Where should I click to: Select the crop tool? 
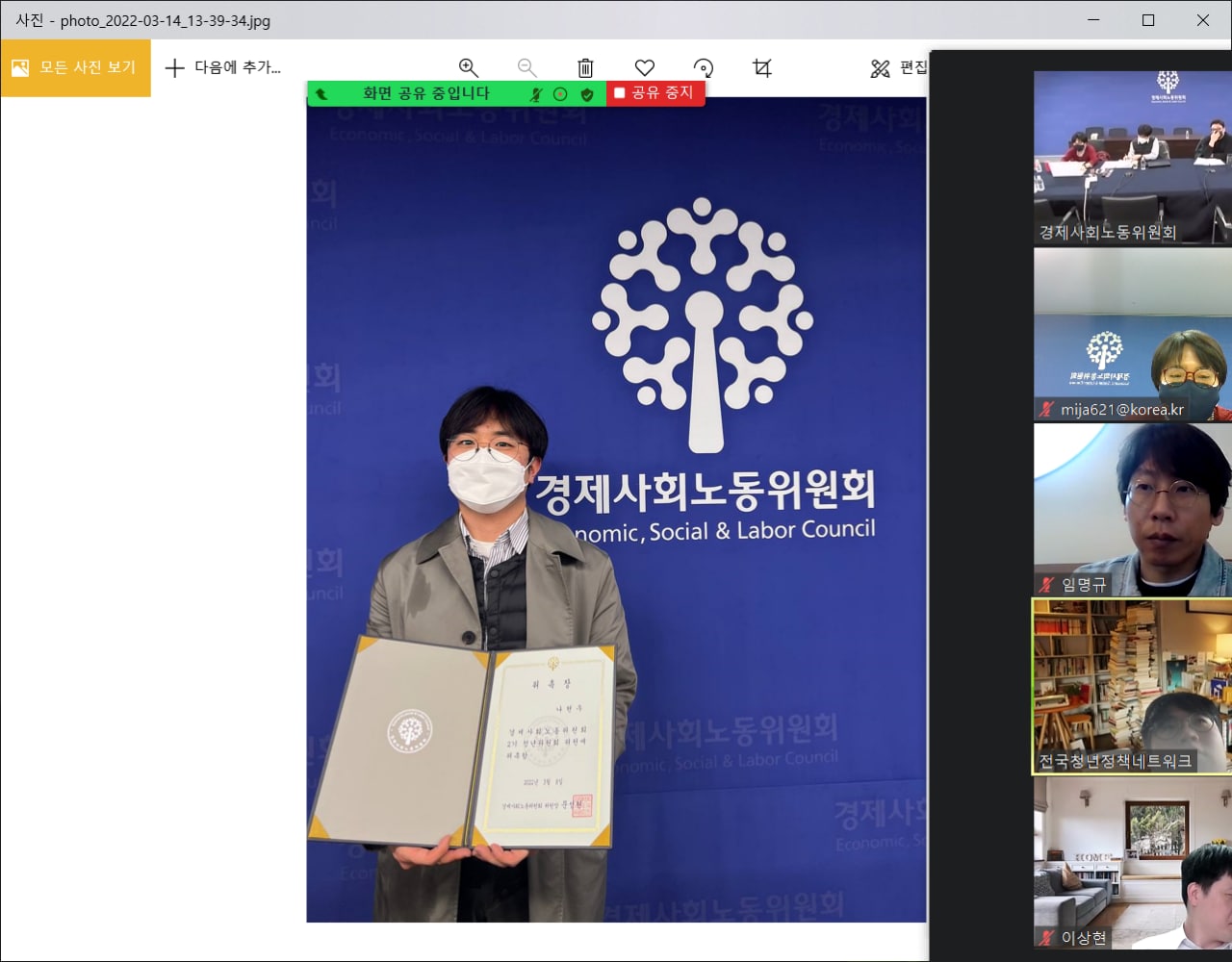tap(762, 67)
